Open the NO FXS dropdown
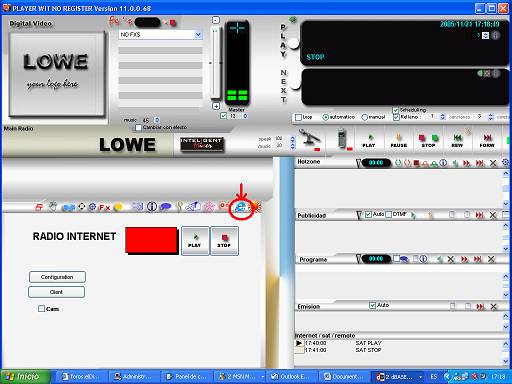 (161, 35)
